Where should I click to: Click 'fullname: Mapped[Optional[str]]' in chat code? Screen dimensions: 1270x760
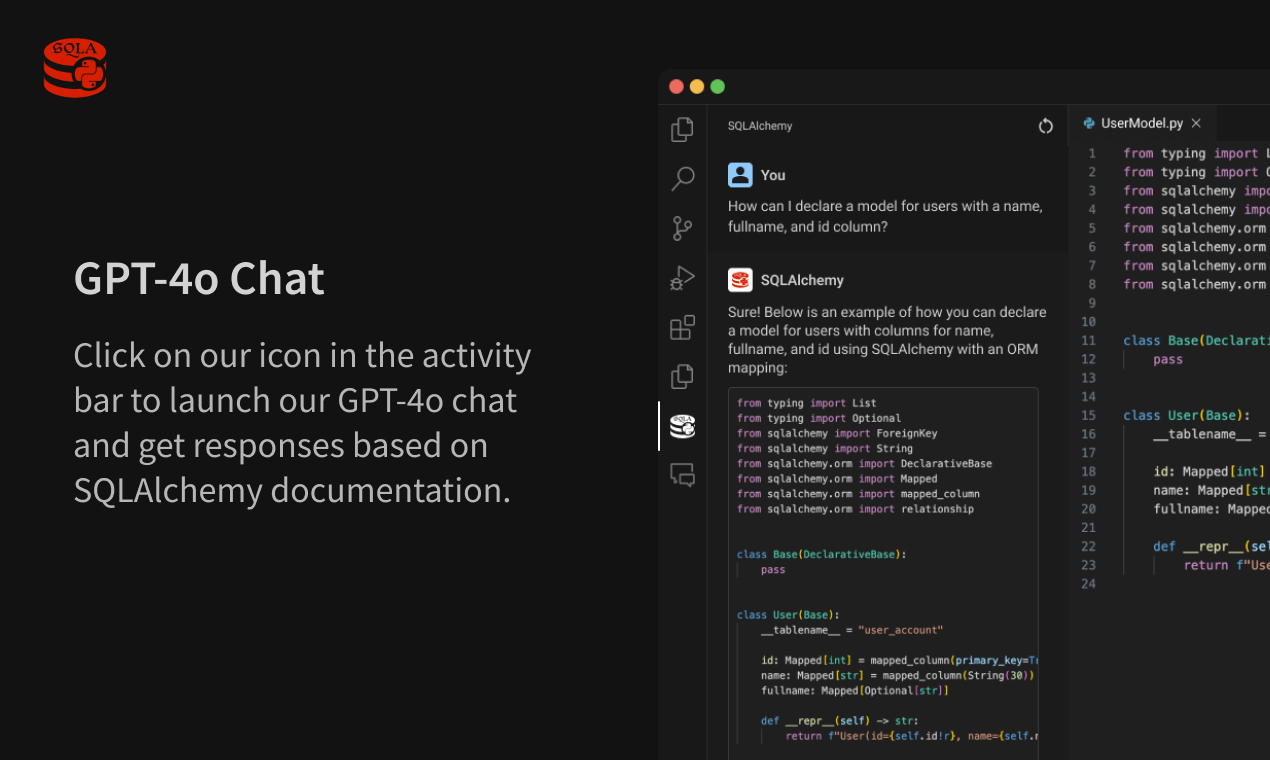pos(855,690)
